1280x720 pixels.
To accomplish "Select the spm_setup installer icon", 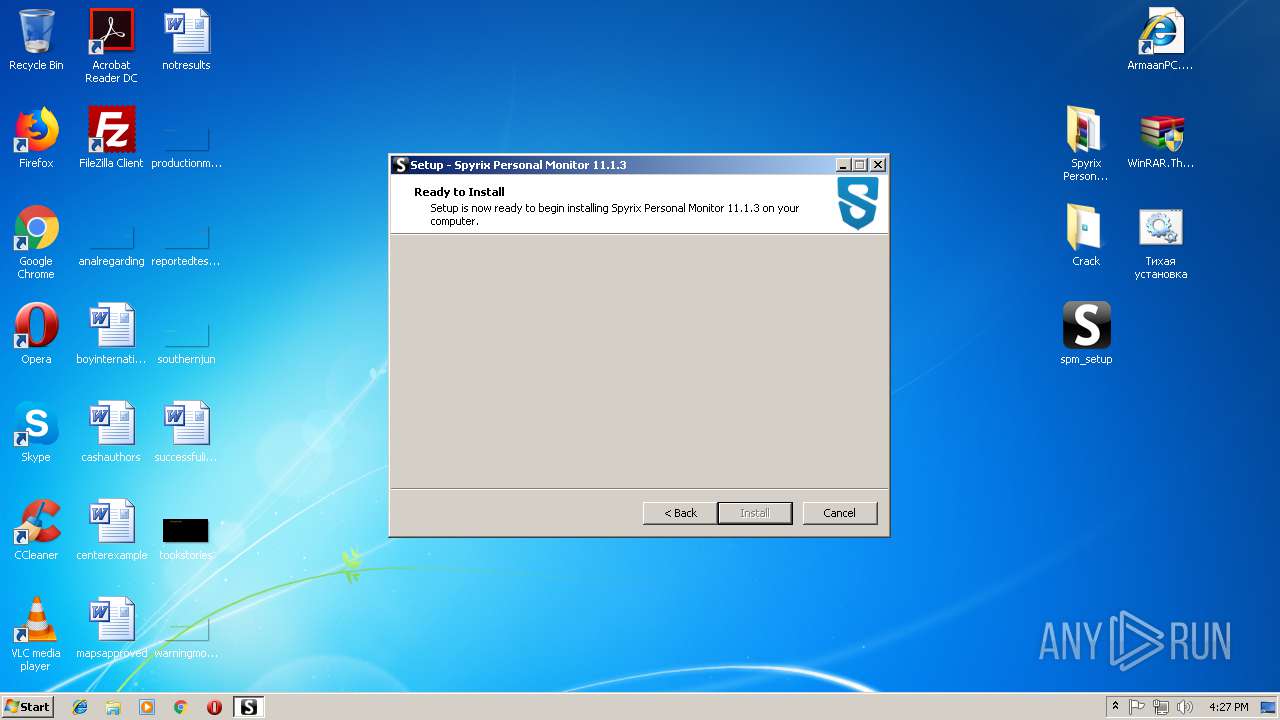I will coord(1086,335).
